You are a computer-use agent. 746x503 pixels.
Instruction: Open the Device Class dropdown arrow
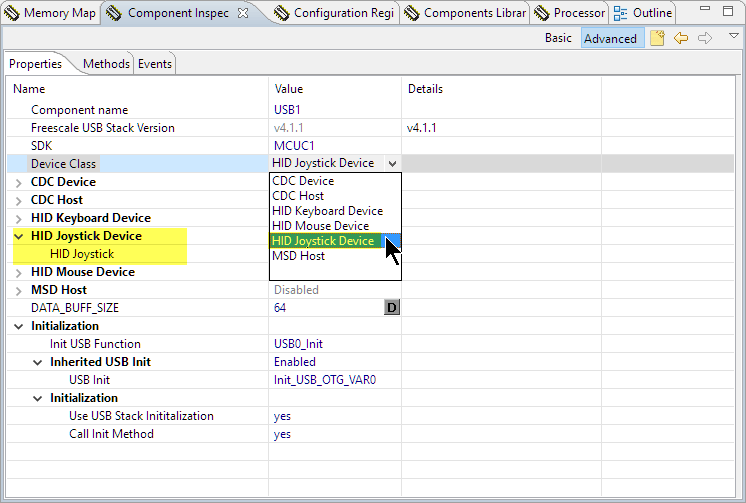[x=392, y=163]
